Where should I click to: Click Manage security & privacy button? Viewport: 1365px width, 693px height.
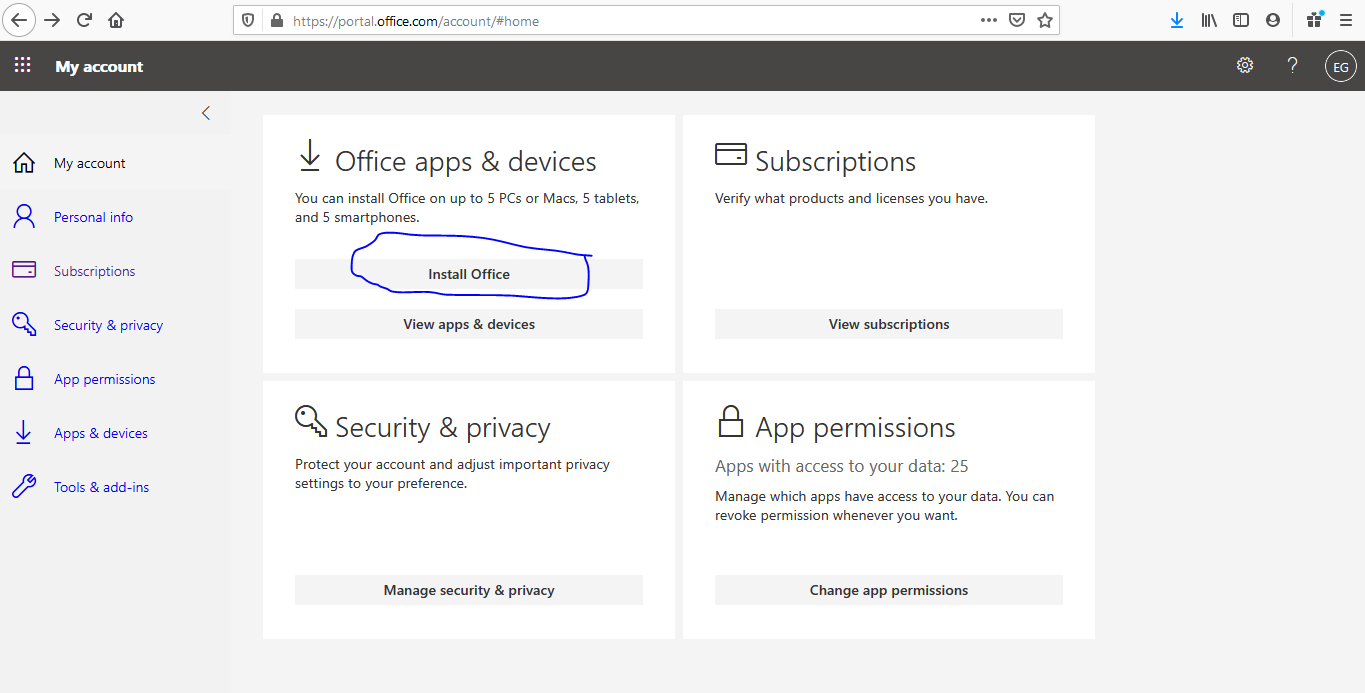469,590
